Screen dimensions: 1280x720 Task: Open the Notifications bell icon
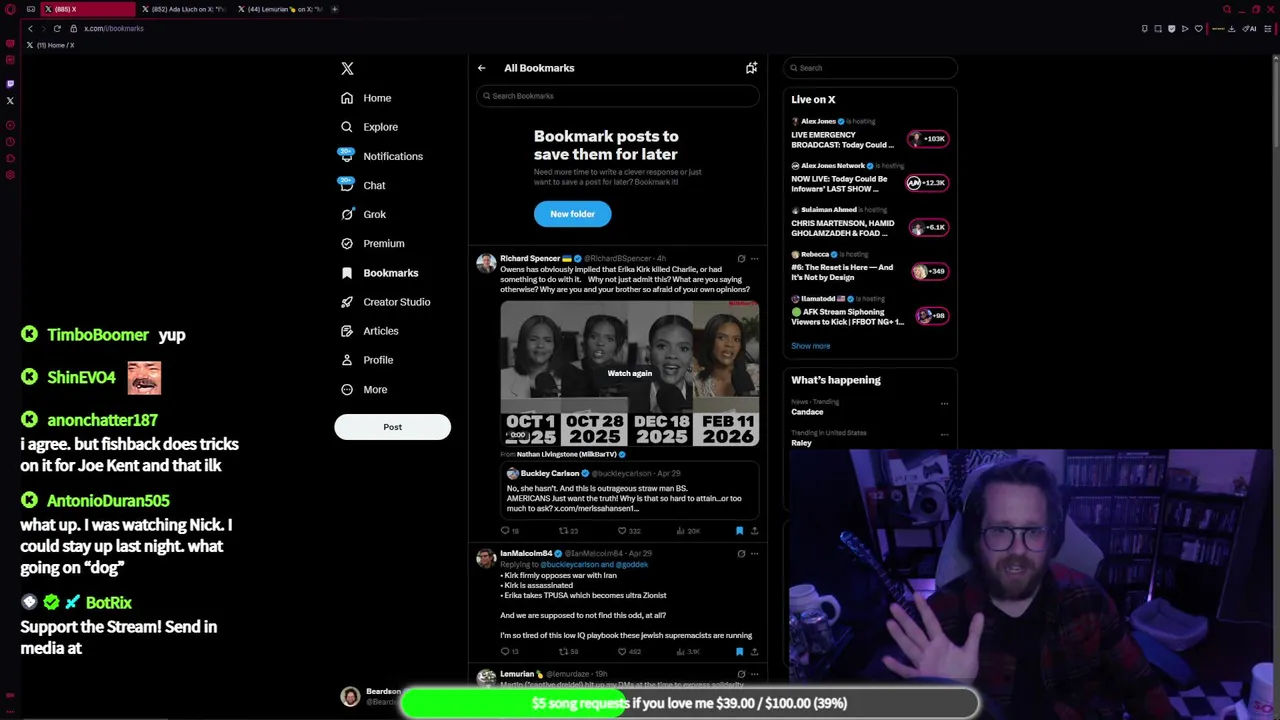(347, 156)
